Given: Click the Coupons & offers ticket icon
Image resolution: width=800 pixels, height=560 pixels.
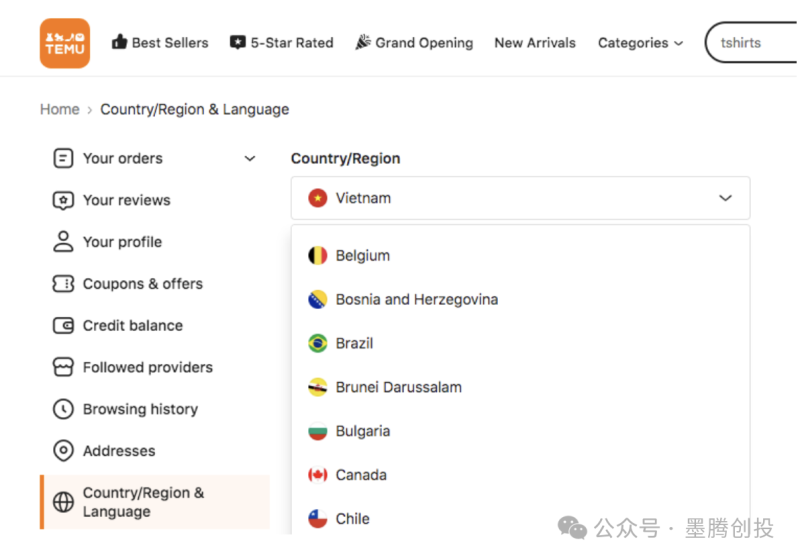Looking at the screenshot, I should click(x=63, y=284).
